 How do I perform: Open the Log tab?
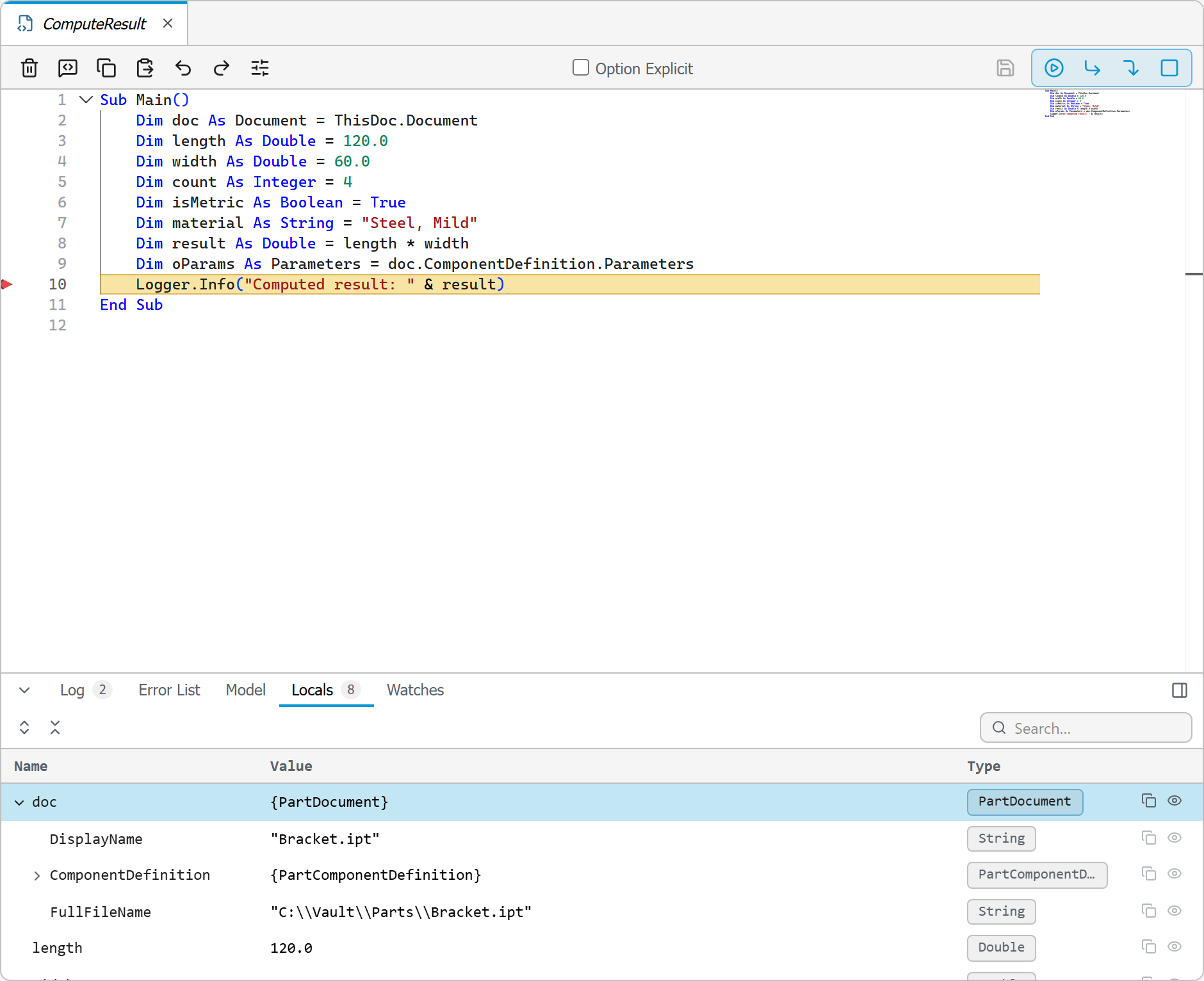pyautogui.click(x=85, y=690)
